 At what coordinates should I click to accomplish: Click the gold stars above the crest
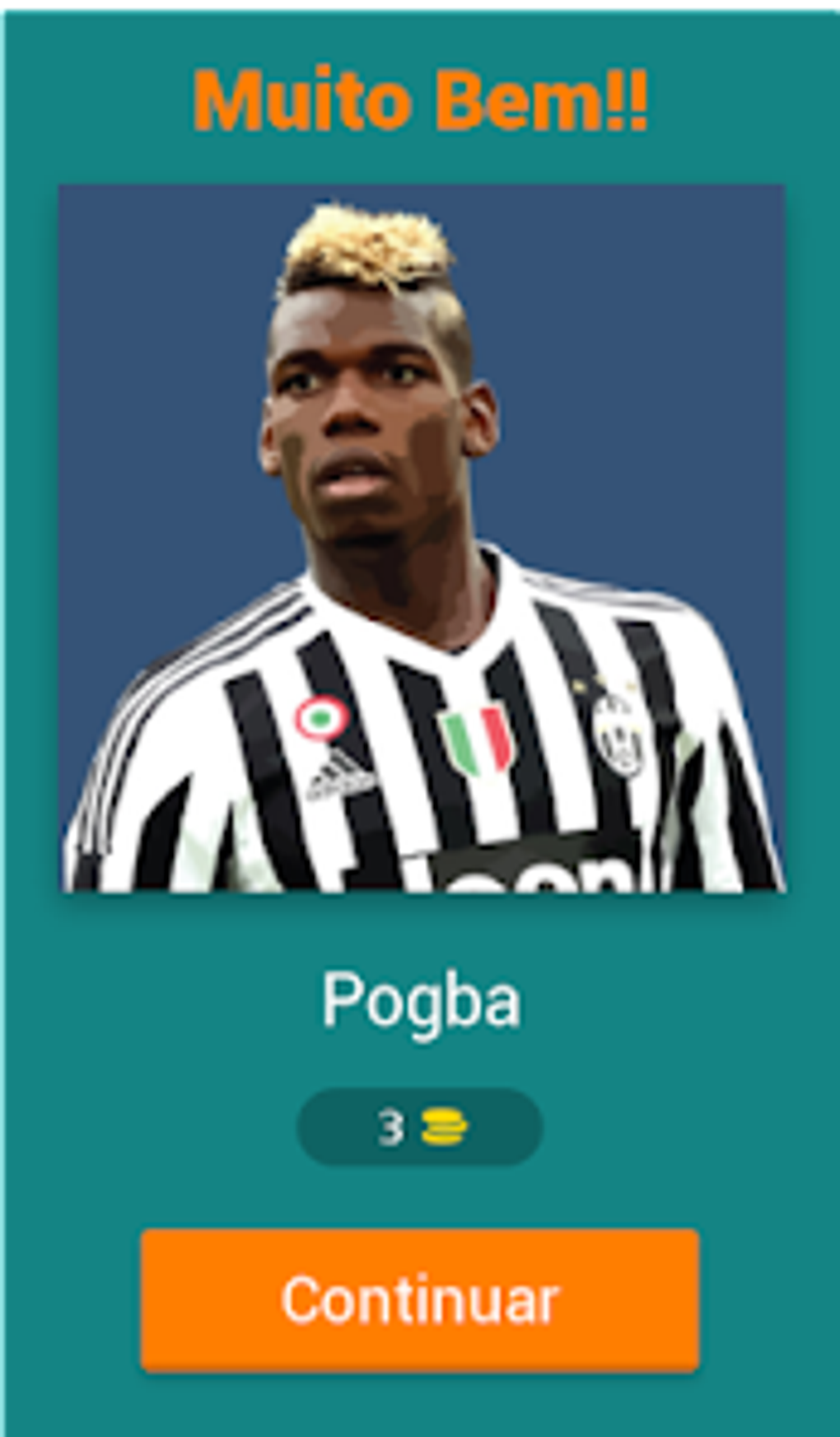[x=604, y=684]
